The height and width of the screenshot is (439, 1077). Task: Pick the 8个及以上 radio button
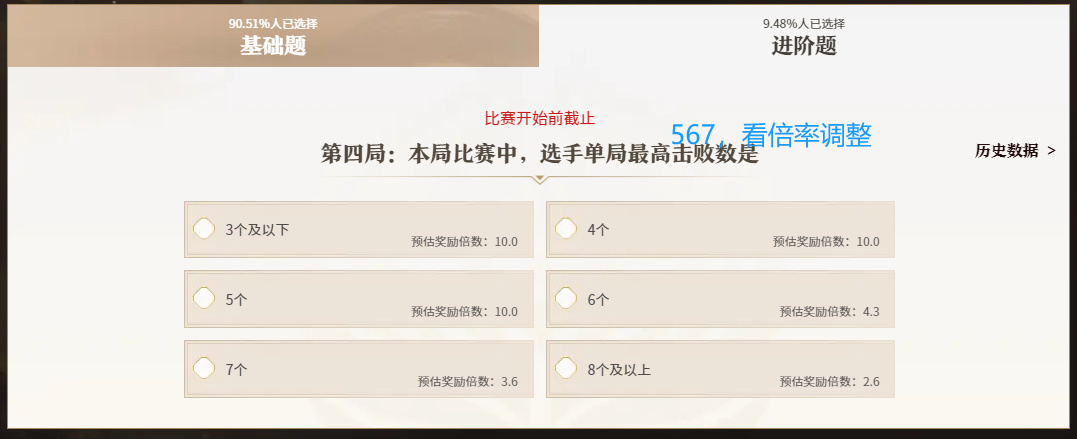566,368
